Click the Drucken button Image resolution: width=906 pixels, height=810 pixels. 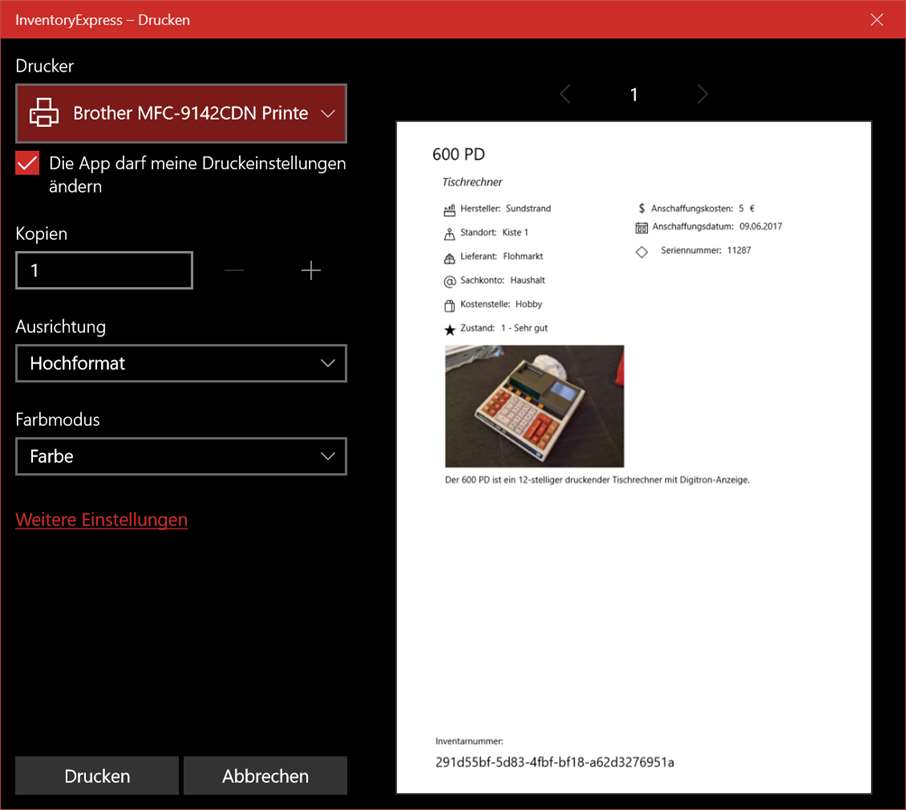coord(97,776)
